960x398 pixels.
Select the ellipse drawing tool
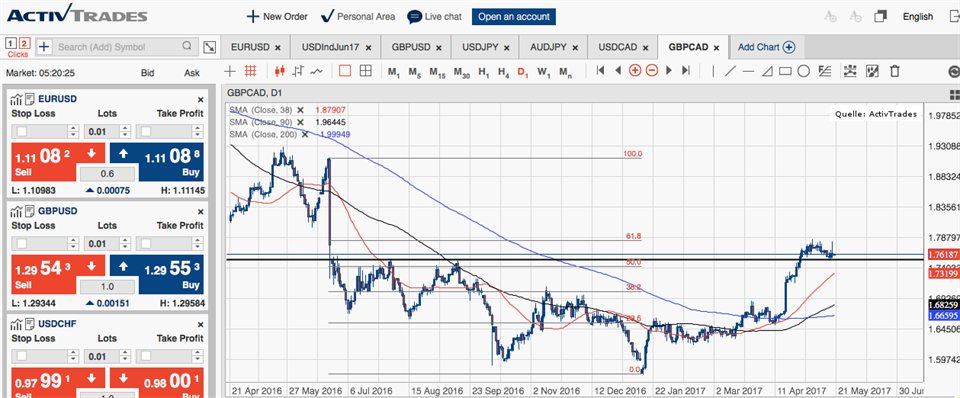(x=804, y=71)
